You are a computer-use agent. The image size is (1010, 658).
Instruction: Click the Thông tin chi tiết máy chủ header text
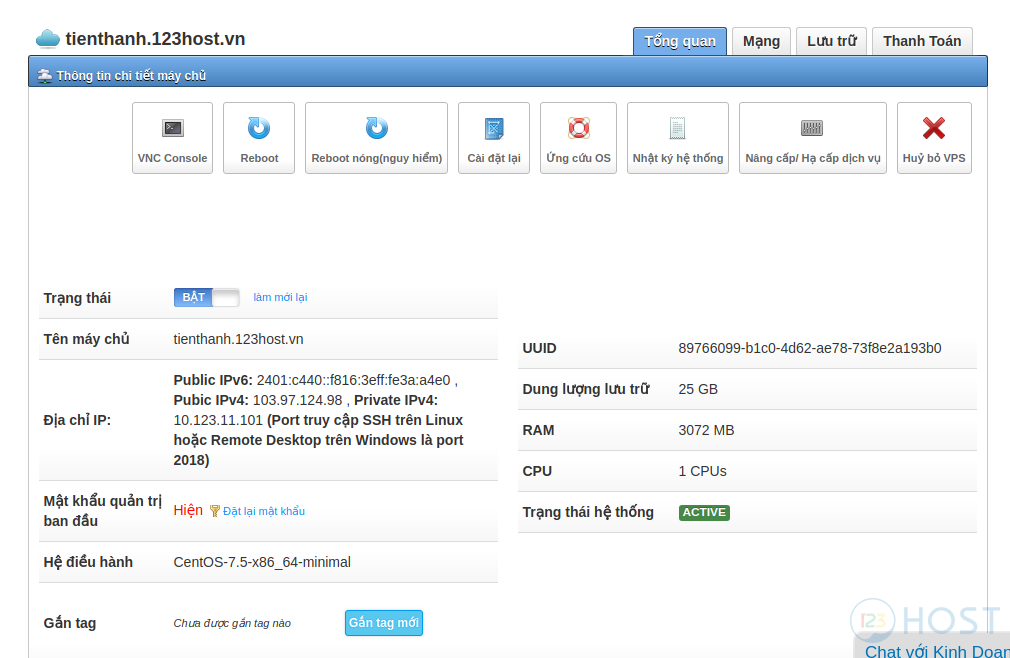131,76
